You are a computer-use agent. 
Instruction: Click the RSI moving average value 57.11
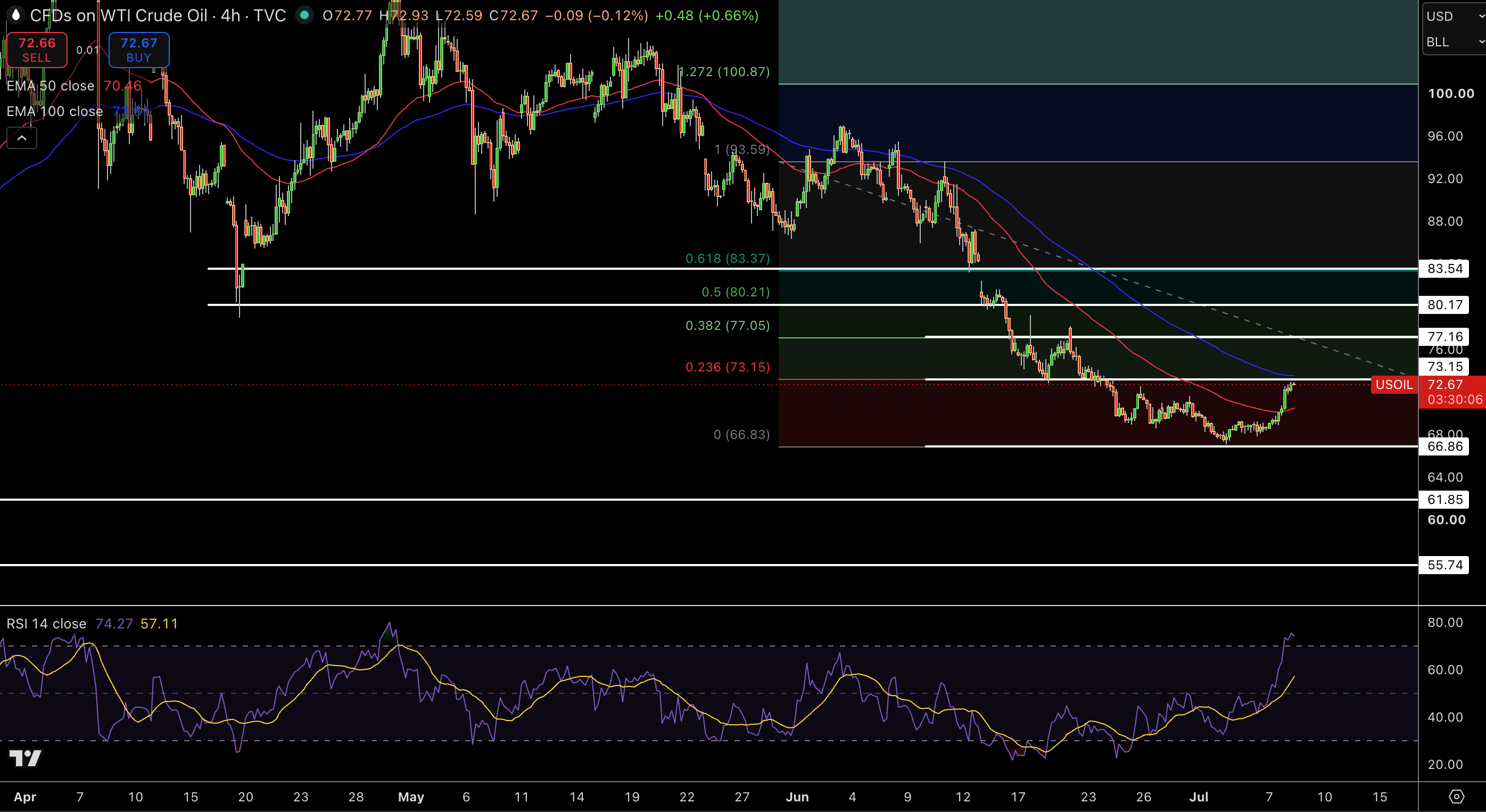coord(159,624)
